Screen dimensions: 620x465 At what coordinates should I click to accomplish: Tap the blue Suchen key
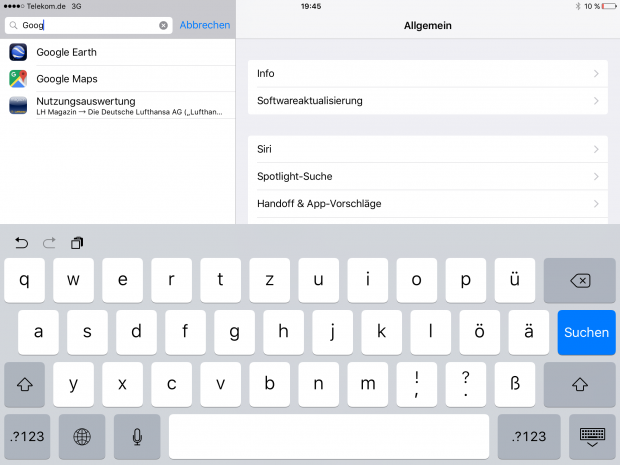pyautogui.click(x=586, y=332)
